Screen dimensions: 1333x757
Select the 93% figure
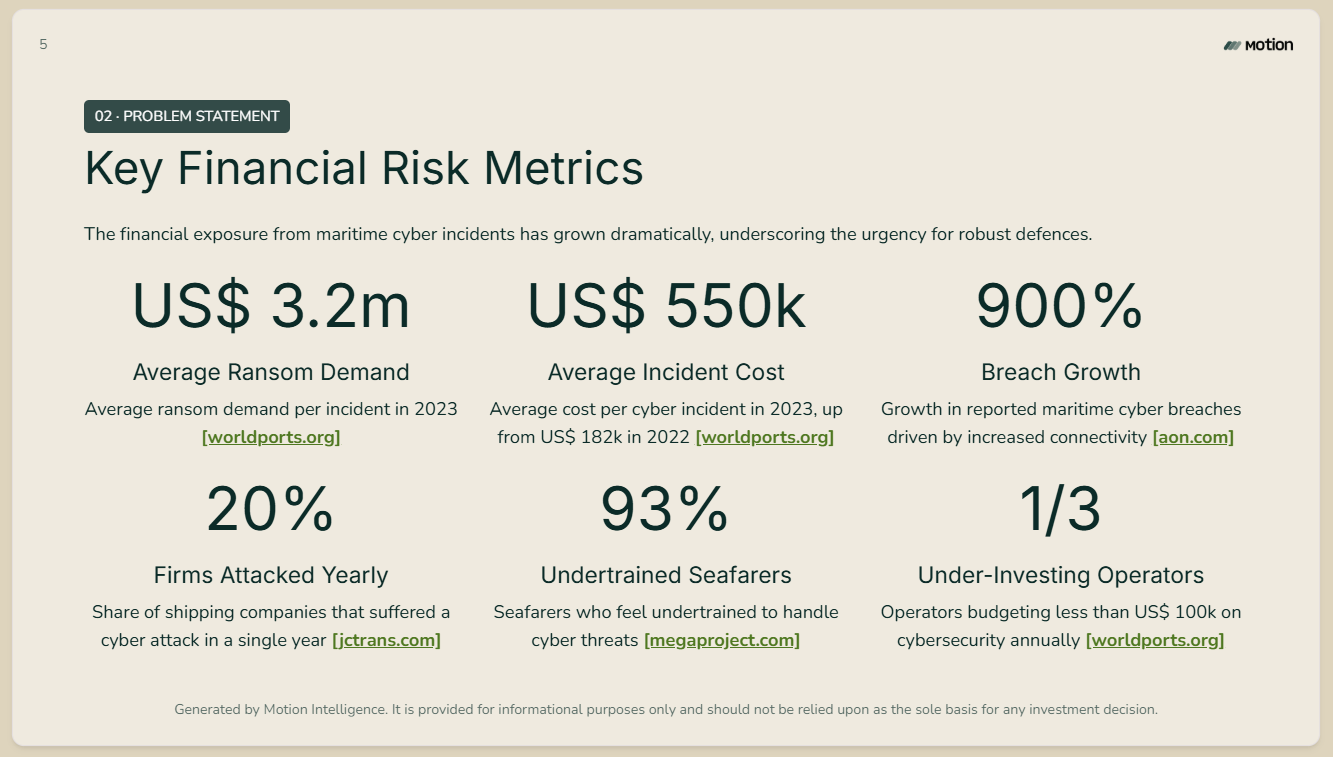(x=666, y=509)
